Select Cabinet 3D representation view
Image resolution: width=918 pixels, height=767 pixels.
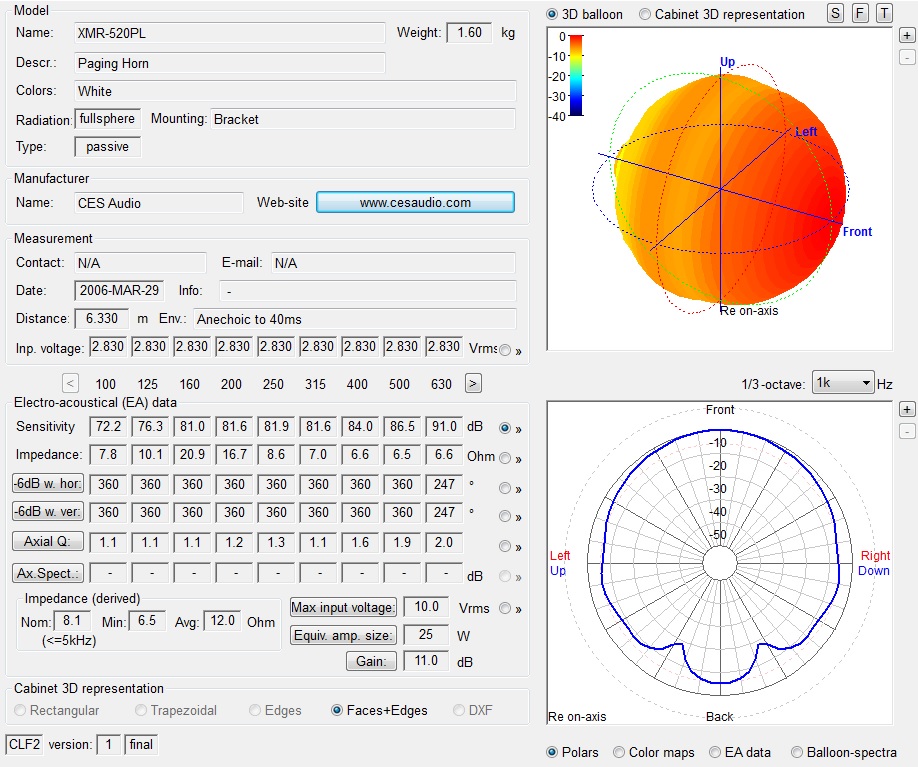click(645, 14)
